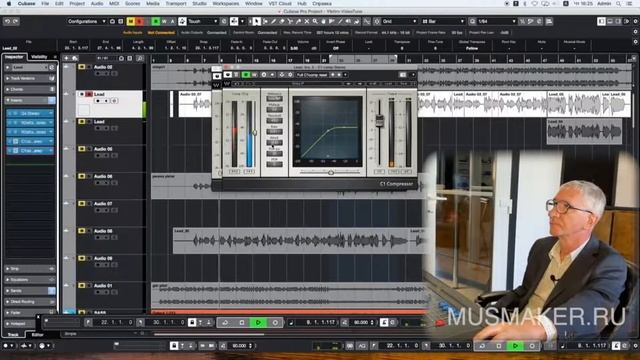
Task: Toggle Cycle in the transport bar over the tracks
Action: click(225, 322)
